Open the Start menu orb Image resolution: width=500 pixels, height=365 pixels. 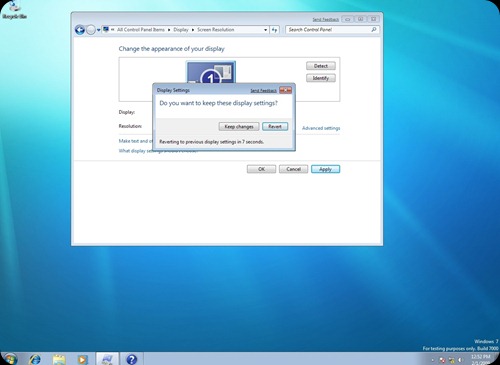(10, 359)
